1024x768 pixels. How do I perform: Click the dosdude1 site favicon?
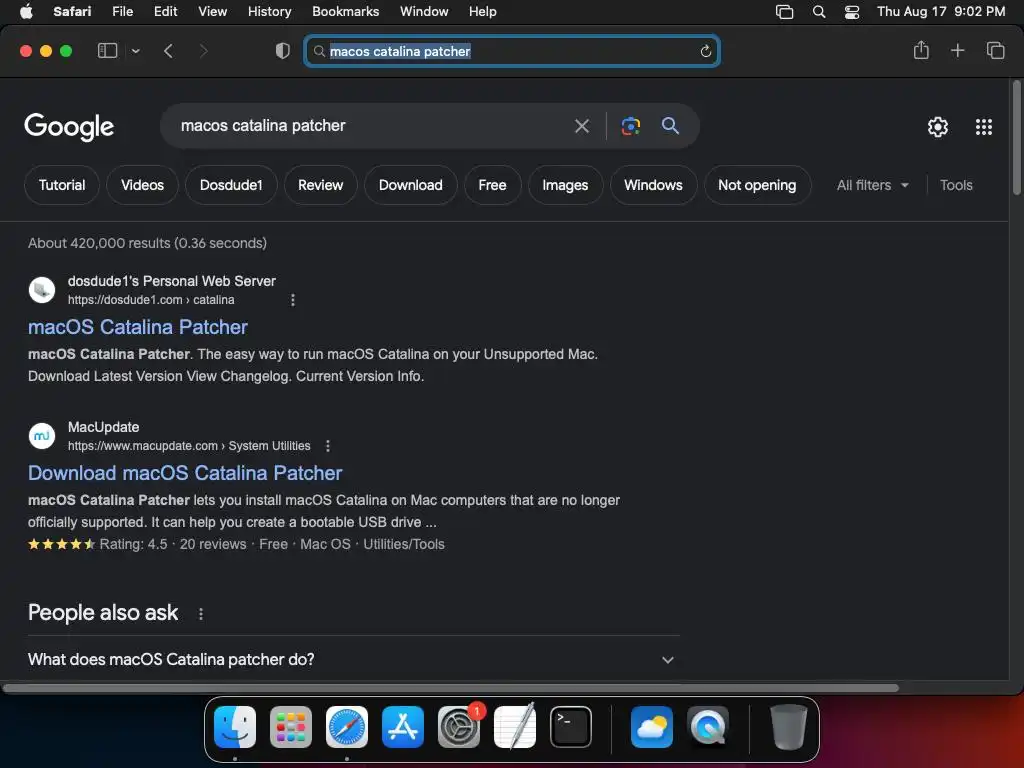42,290
